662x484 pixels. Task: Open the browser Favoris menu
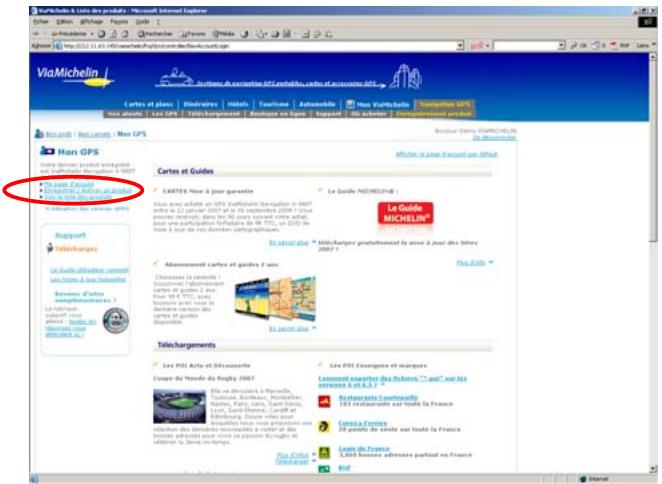(119, 22)
